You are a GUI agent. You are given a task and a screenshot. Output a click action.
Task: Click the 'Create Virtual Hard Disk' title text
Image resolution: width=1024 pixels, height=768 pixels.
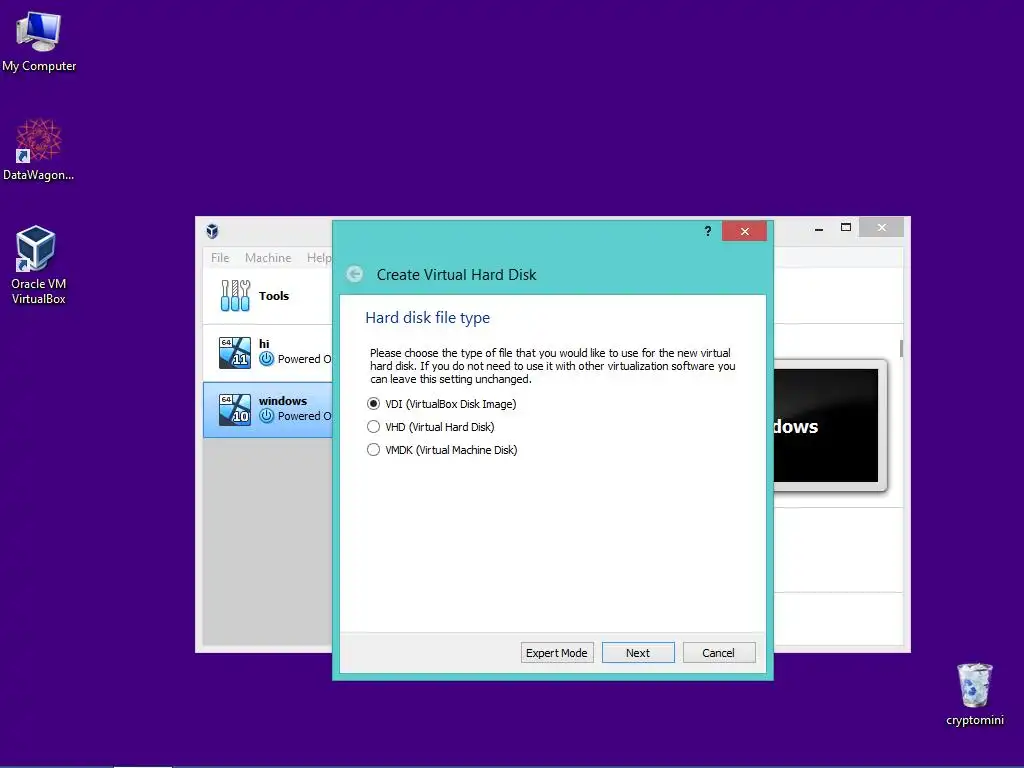456,274
